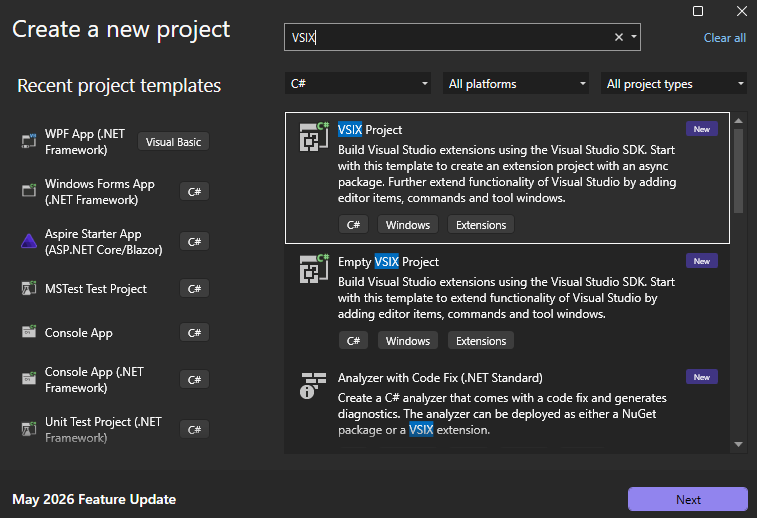Click the MSTest Test Project icon
The width and height of the screenshot is (757, 518).
click(x=29, y=288)
